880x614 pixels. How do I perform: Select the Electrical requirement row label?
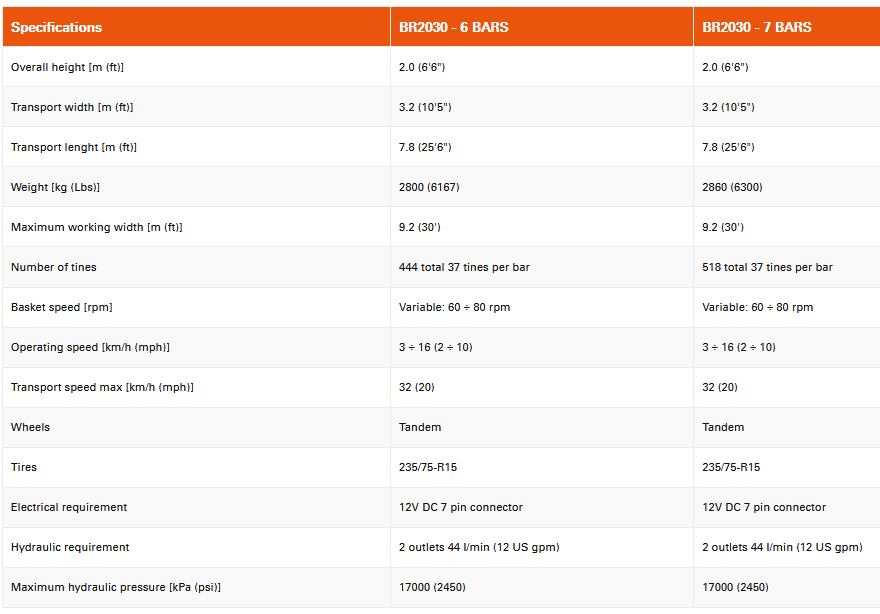pos(69,507)
